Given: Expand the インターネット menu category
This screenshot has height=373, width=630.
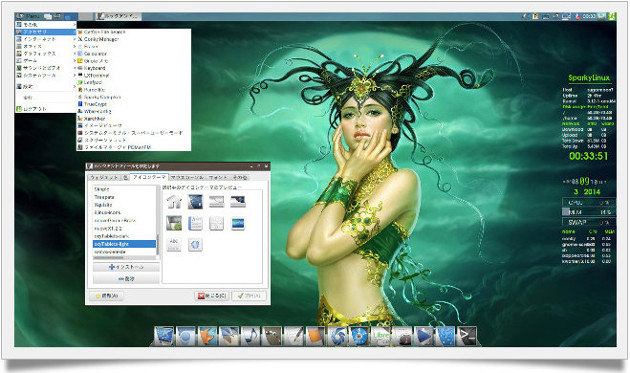Looking at the screenshot, I should 45,39.
